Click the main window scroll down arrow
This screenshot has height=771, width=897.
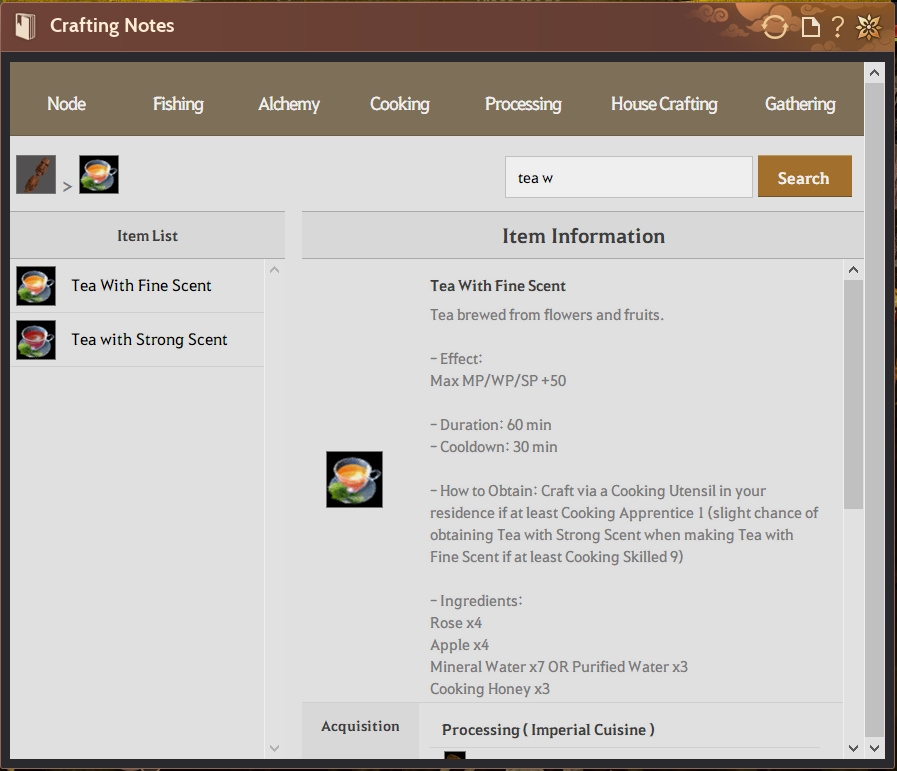[874, 748]
